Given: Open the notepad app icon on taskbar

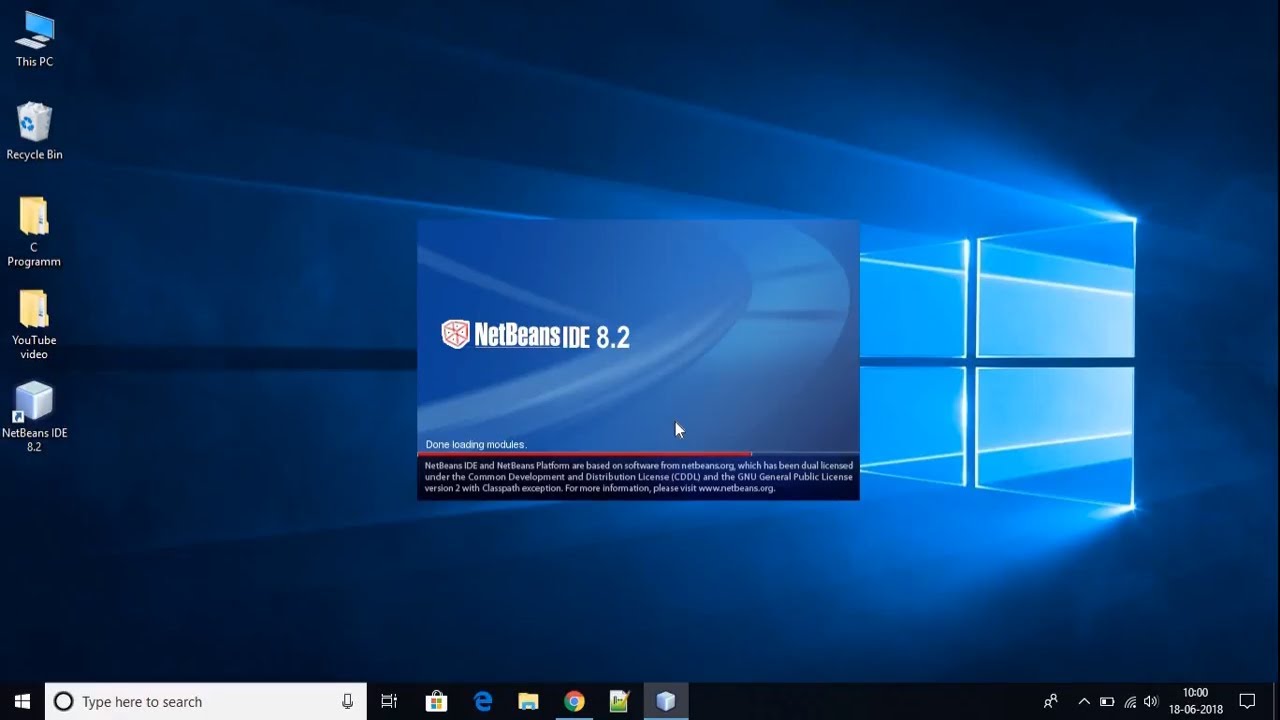Looking at the screenshot, I should pyautogui.click(x=620, y=702).
